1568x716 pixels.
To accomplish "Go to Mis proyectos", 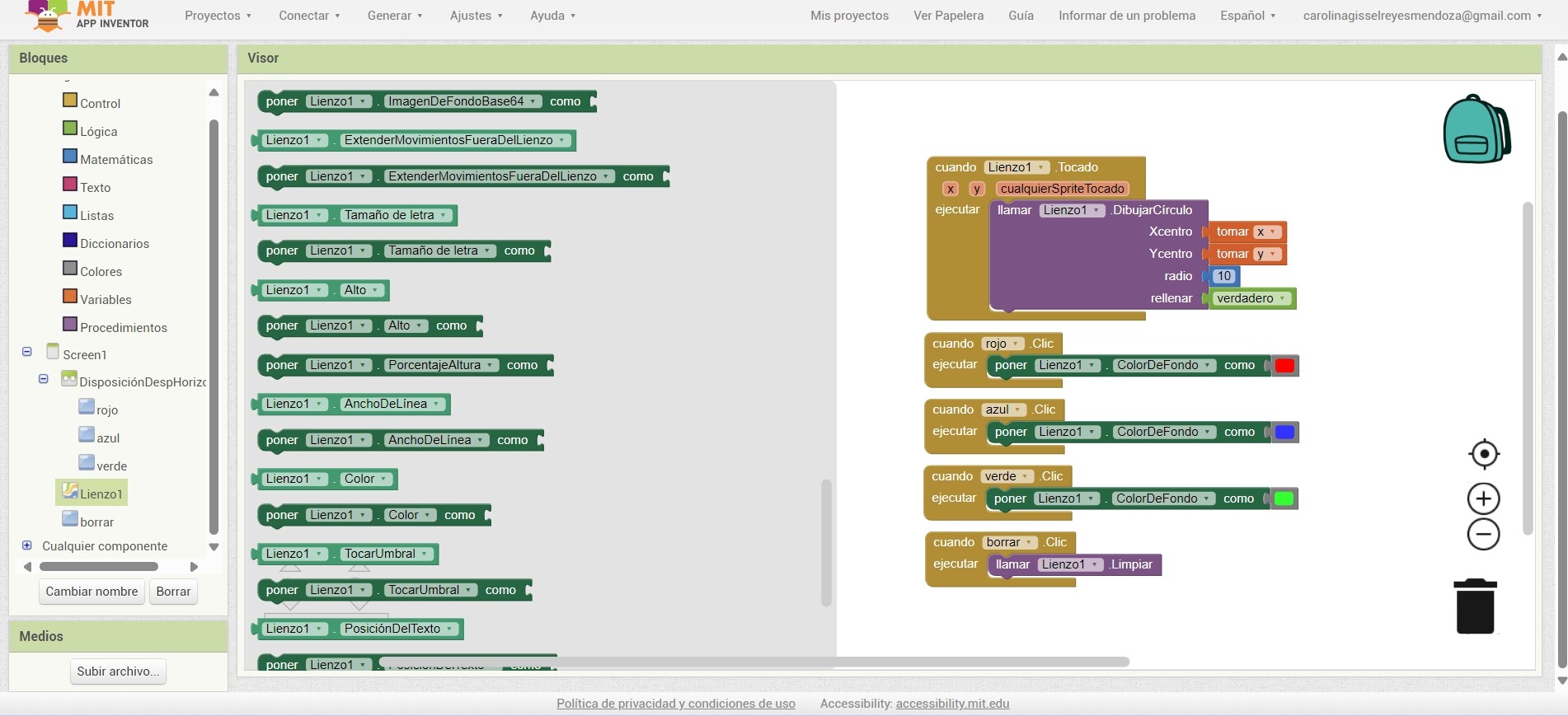I will pyautogui.click(x=849, y=16).
